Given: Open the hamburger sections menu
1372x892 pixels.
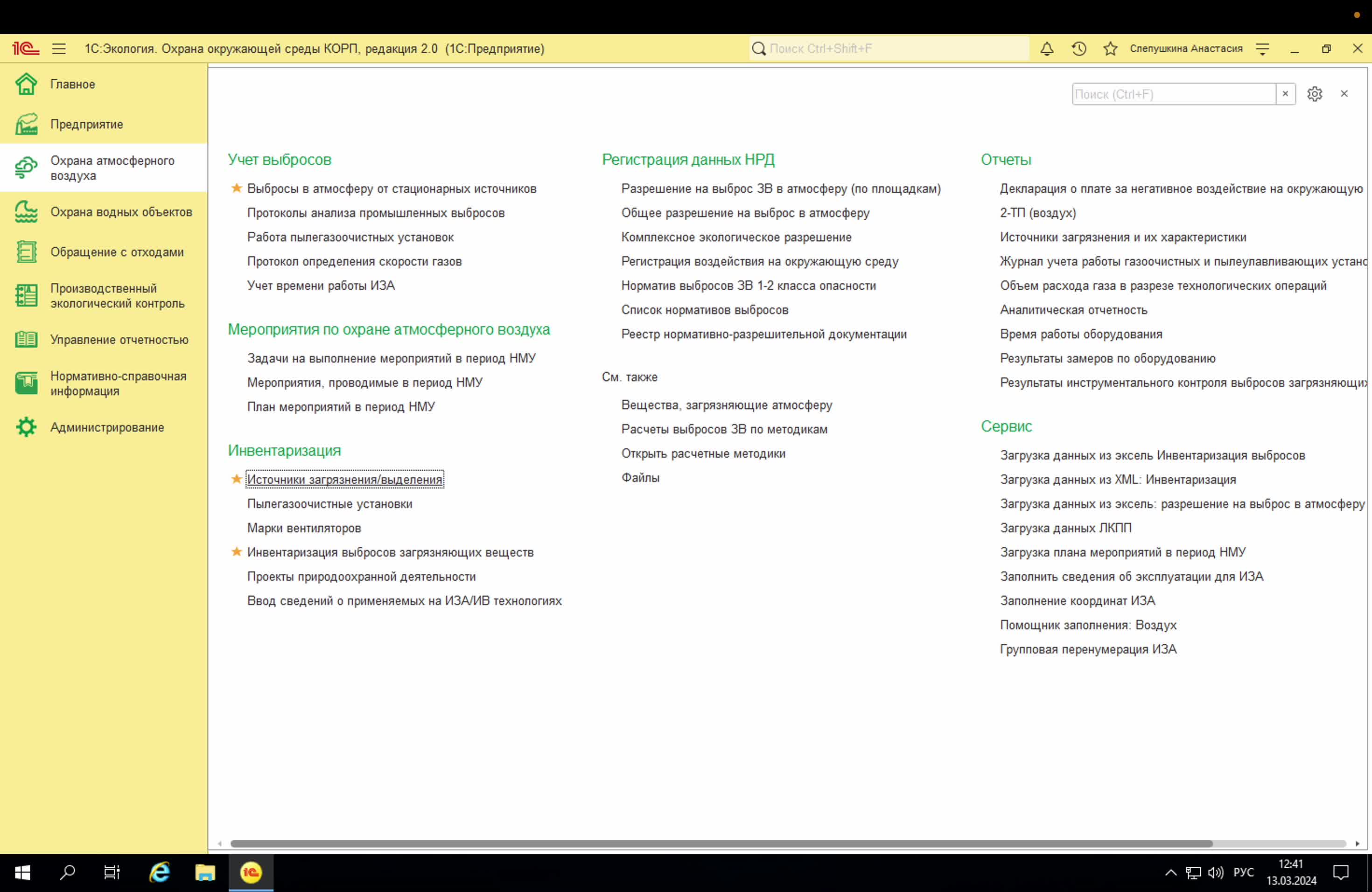Looking at the screenshot, I should click(x=59, y=49).
